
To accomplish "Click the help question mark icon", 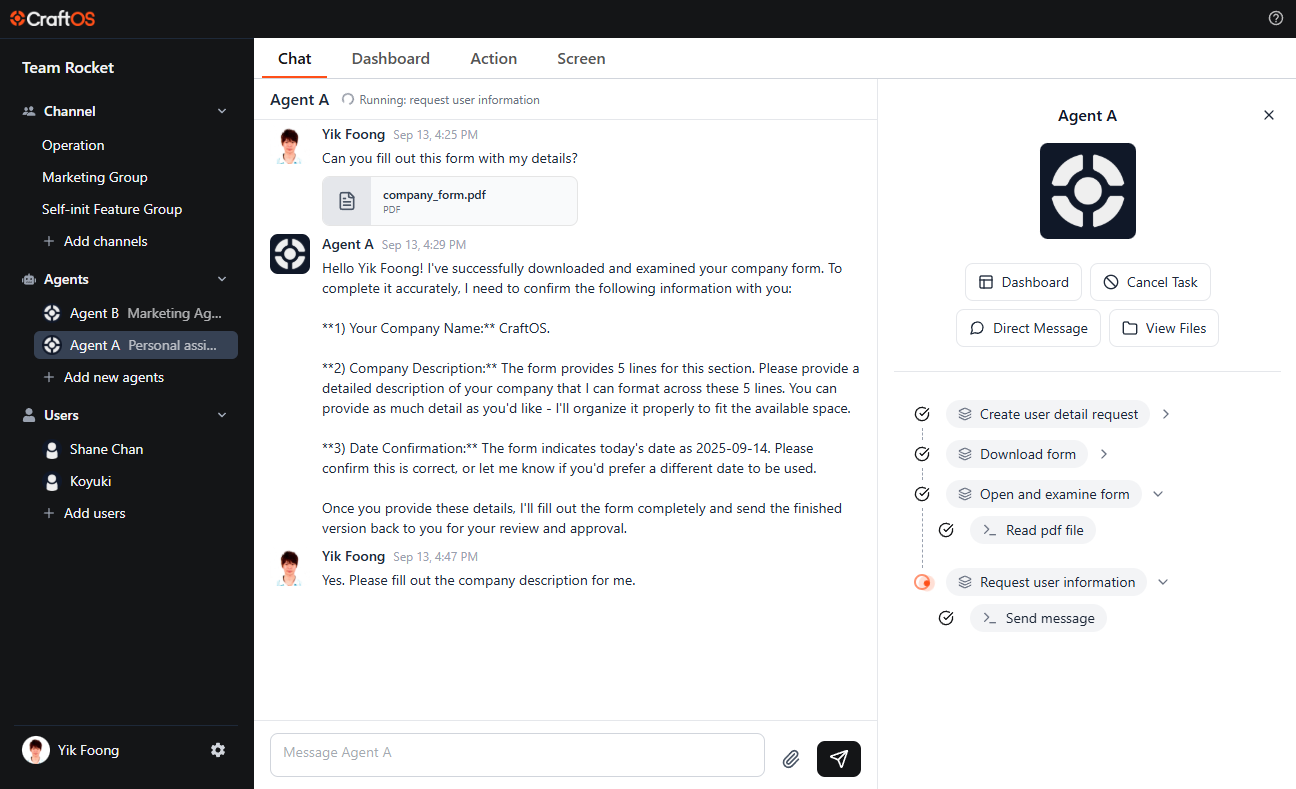I will 1275,18.
